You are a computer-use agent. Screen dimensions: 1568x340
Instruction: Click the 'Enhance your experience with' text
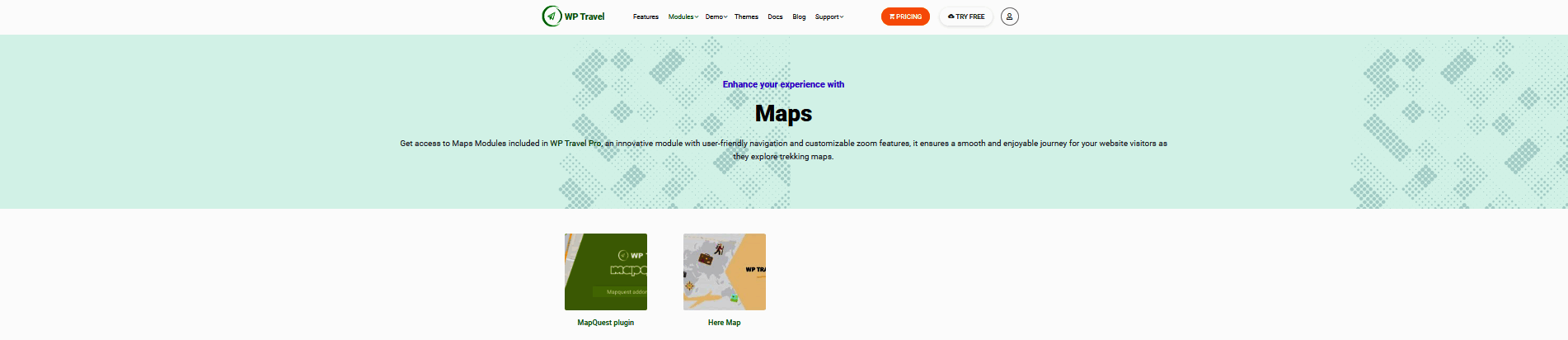click(783, 84)
